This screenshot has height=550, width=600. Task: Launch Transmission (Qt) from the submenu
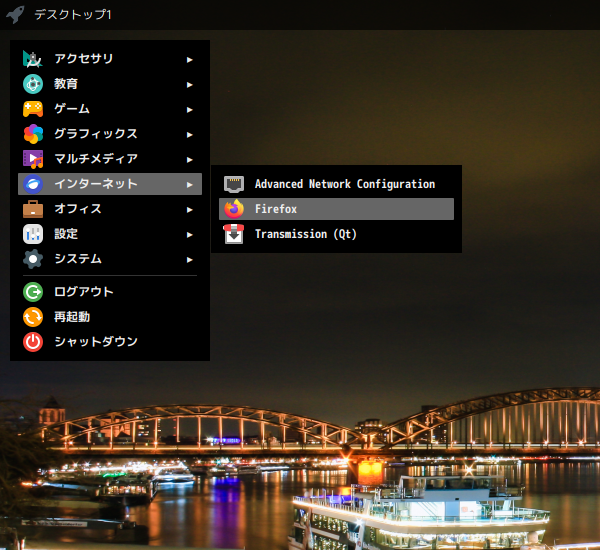click(336, 234)
